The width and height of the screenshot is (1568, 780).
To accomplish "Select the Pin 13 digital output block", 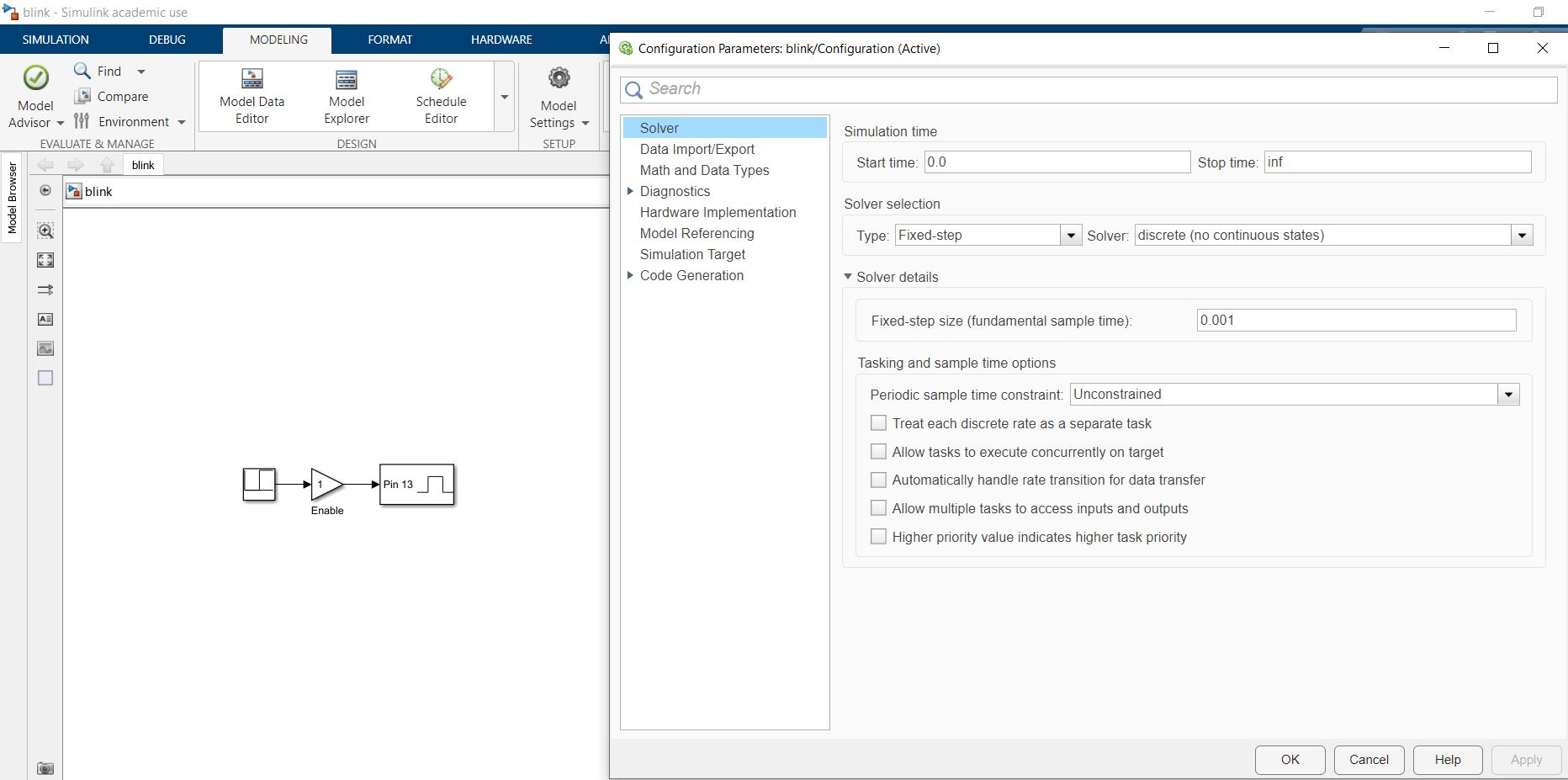I will pyautogui.click(x=417, y=485).
